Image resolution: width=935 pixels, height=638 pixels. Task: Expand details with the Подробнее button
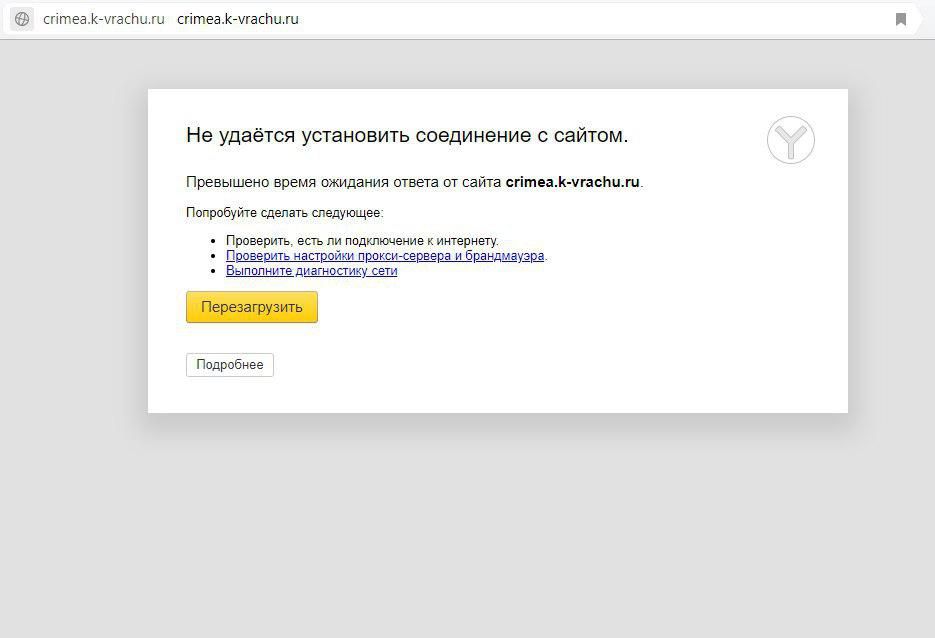[x=229, y=365]
